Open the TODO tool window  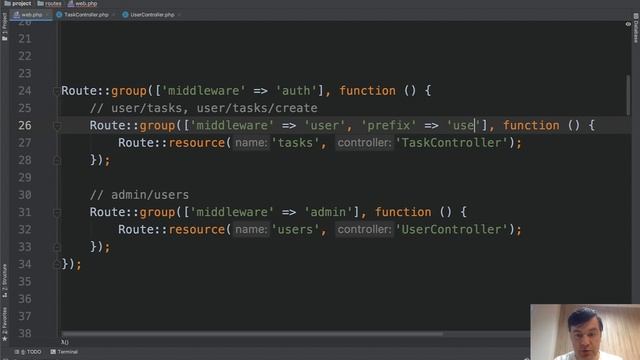pyautogui.click(x=28, y=351)
